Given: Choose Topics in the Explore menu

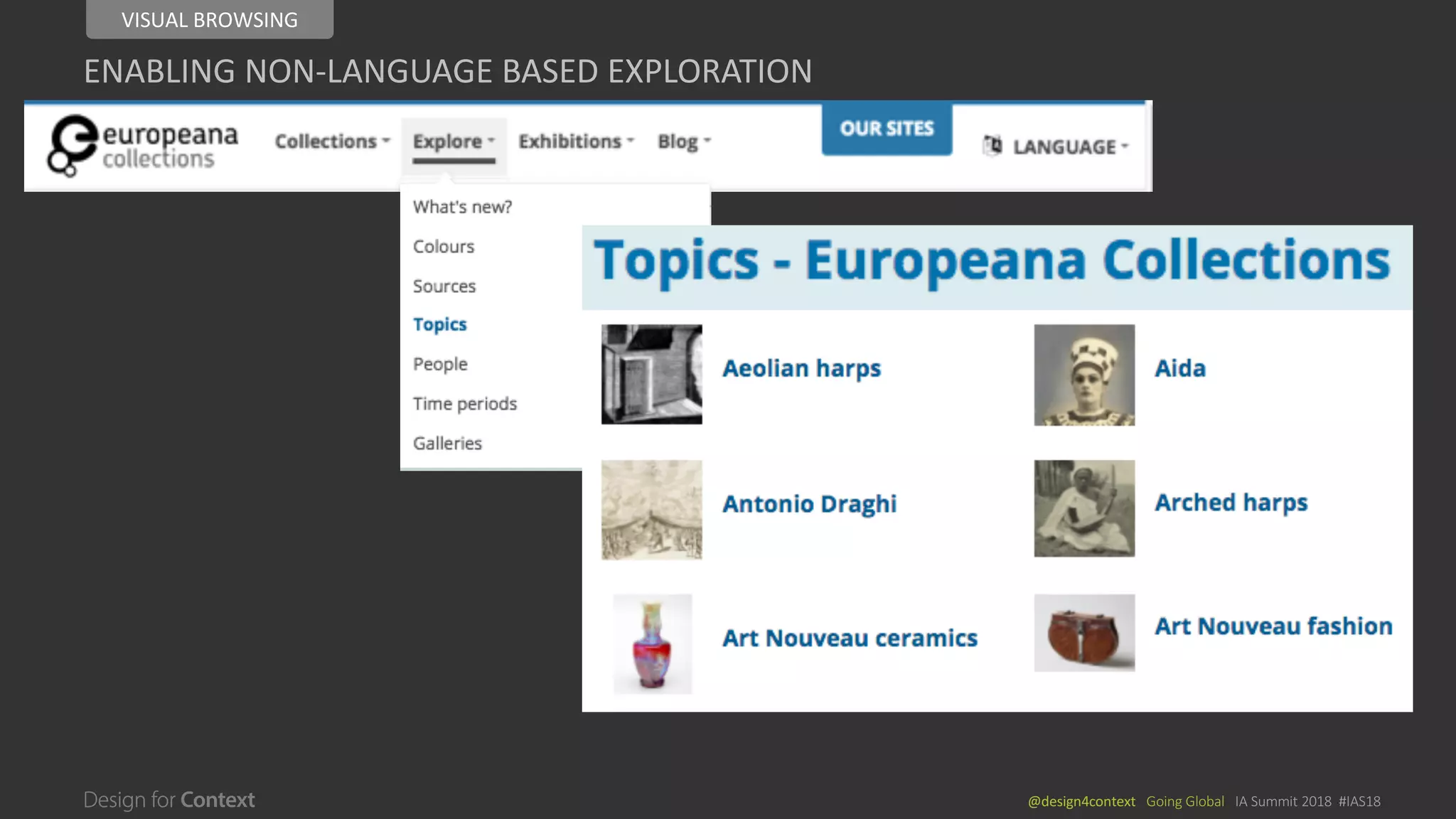Looking at the screenshot, I should click(439, 325).
